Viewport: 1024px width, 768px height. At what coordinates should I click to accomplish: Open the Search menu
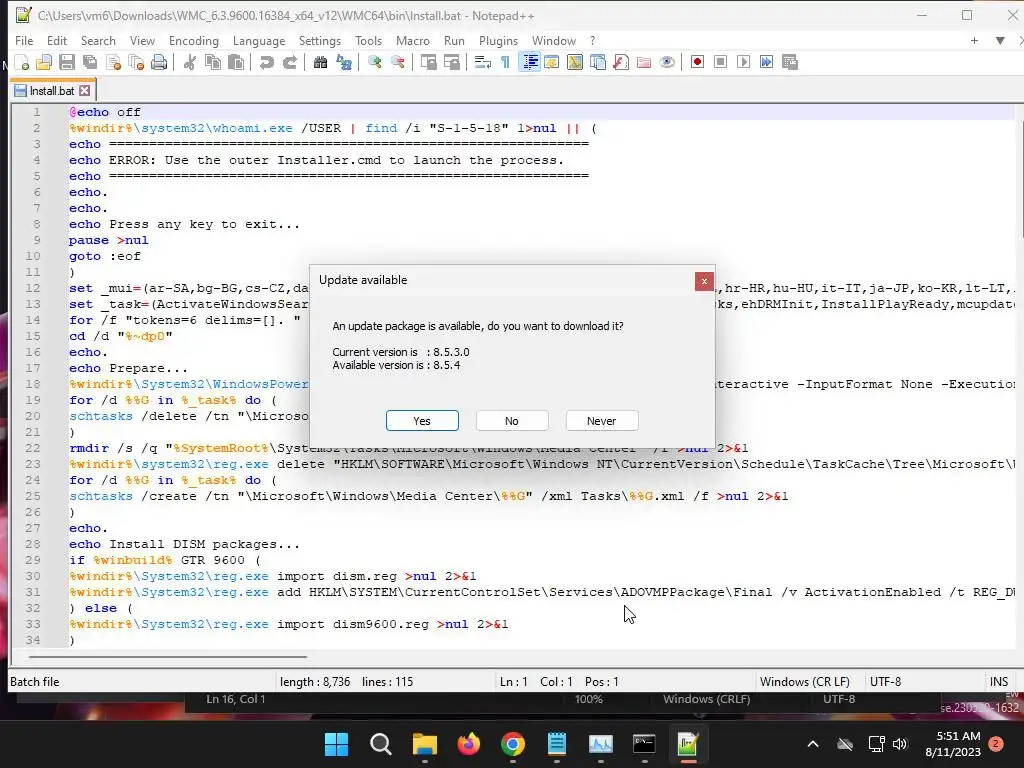pos(98,40)
